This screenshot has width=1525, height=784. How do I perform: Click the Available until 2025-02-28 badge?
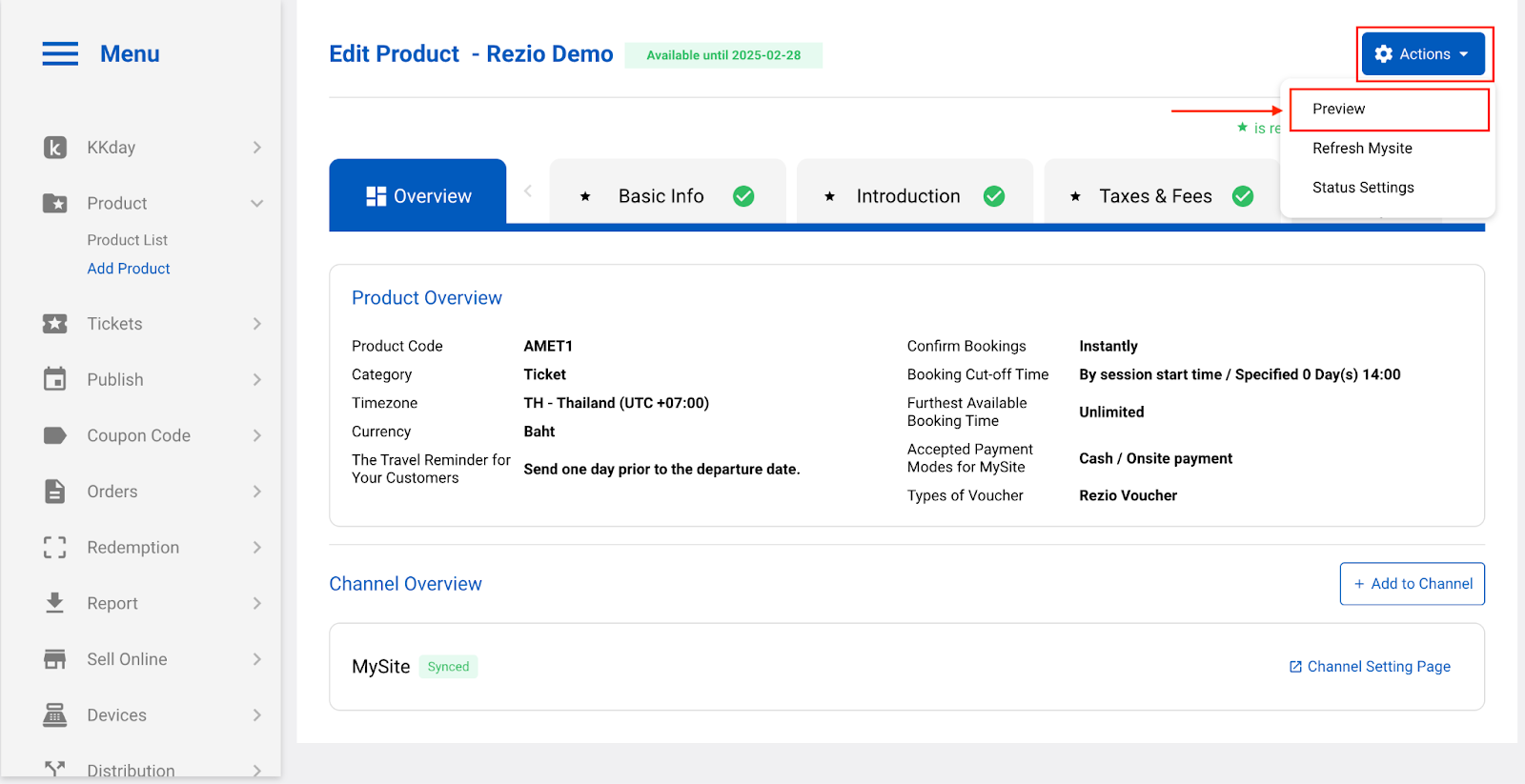(x=723, y=55)
